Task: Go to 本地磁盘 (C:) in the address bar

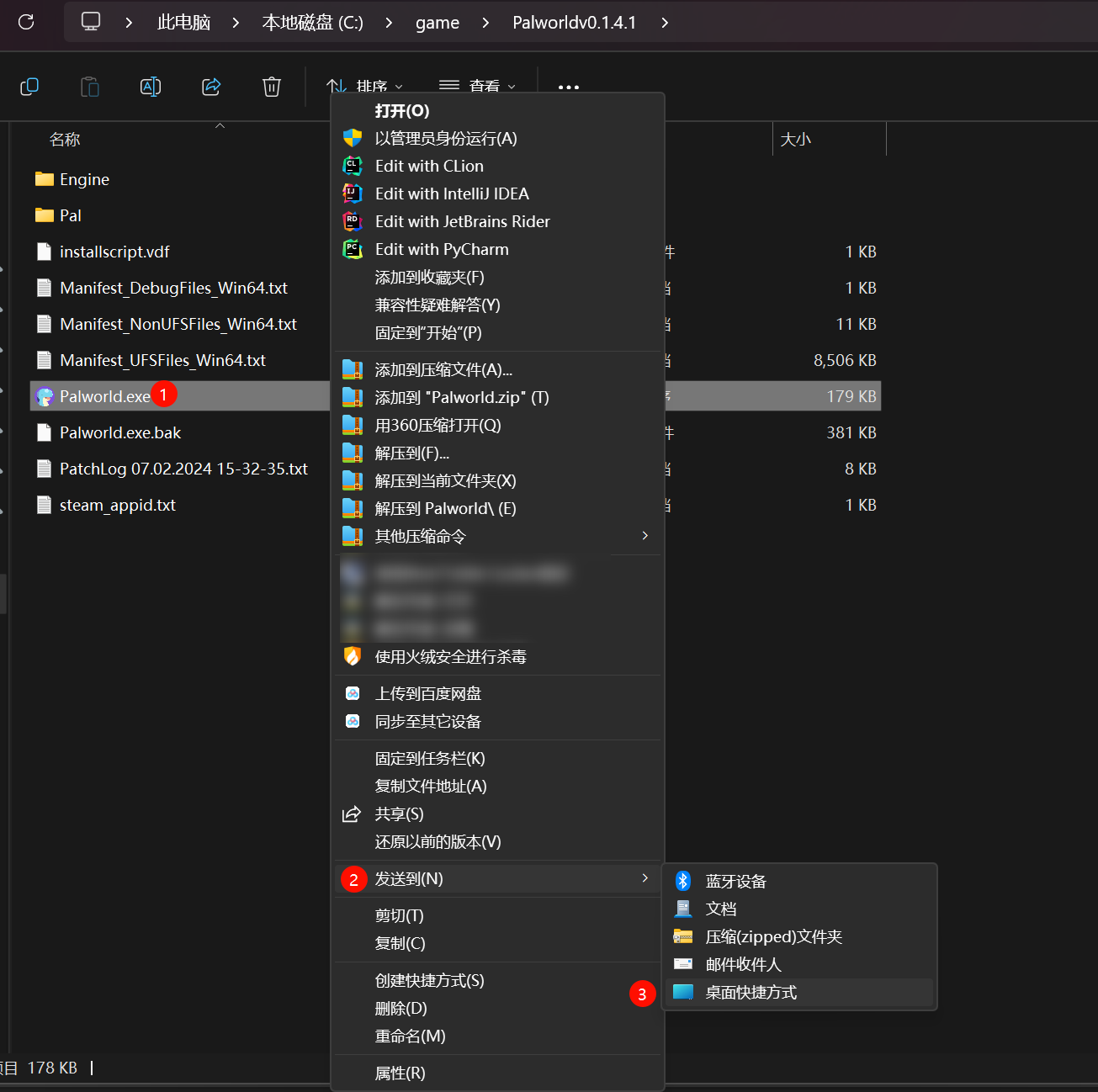Action: [312, 23]
